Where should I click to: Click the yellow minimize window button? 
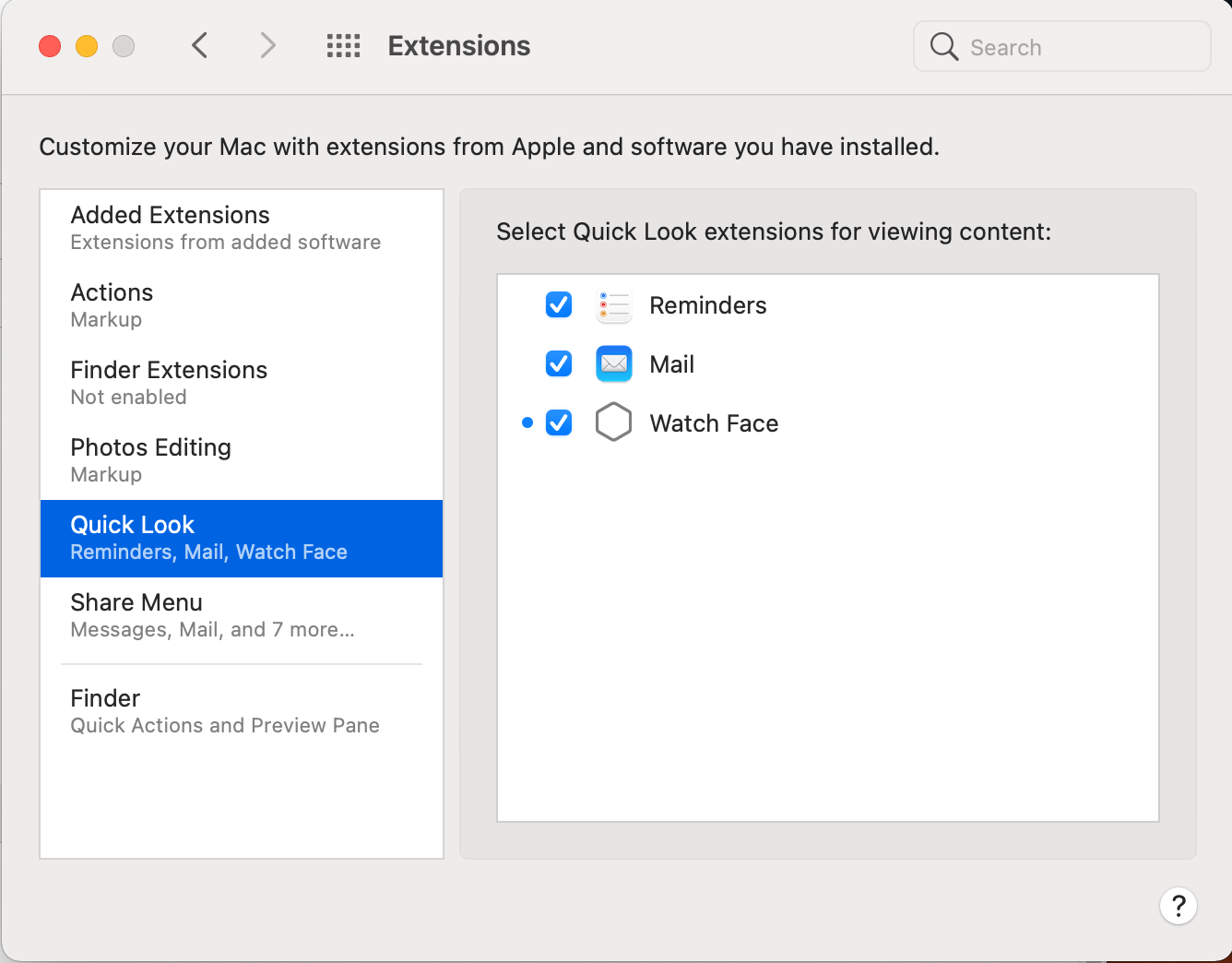pyautogui.click(x=87, y=46)
